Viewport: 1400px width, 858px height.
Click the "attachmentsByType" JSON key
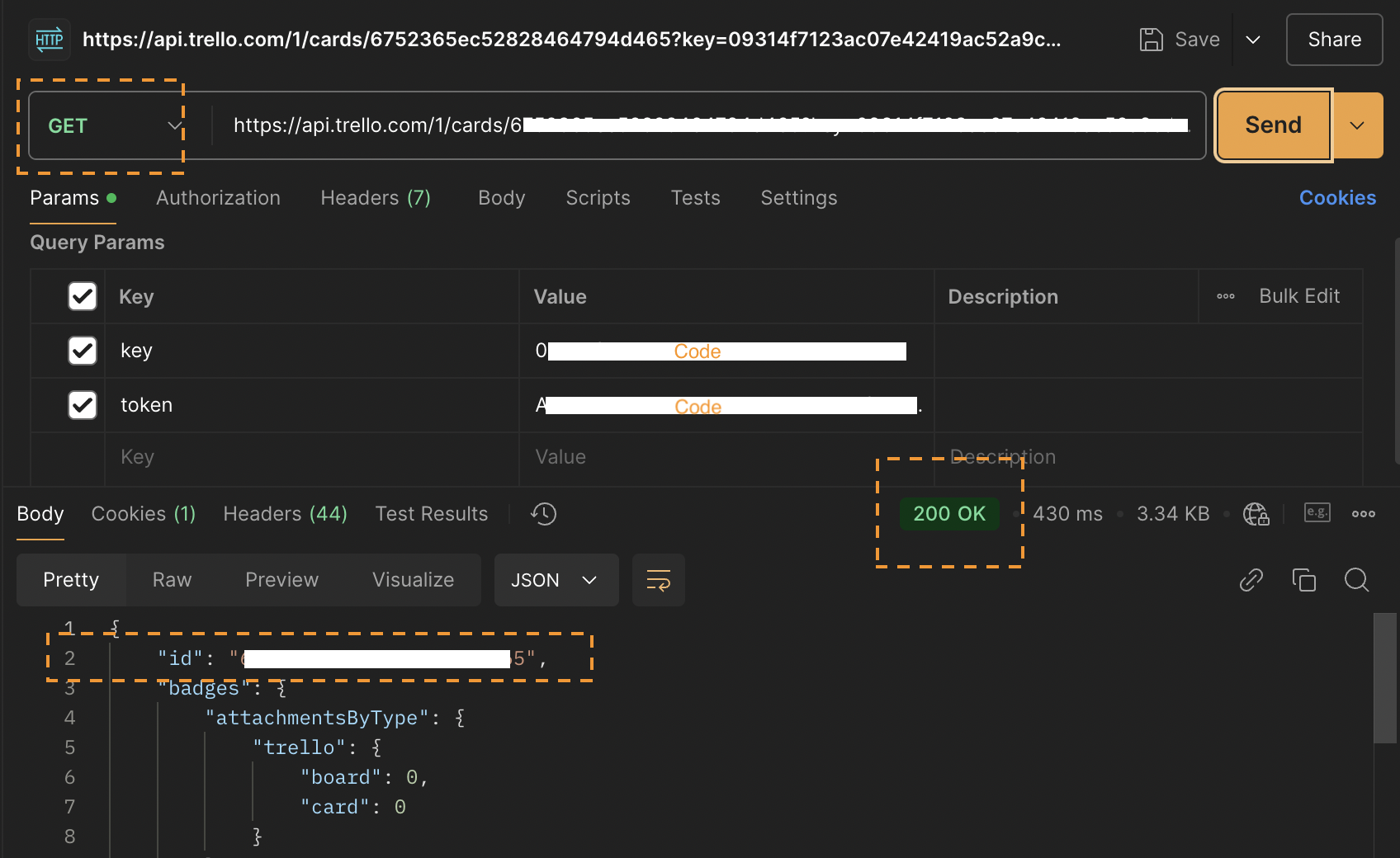317,718
